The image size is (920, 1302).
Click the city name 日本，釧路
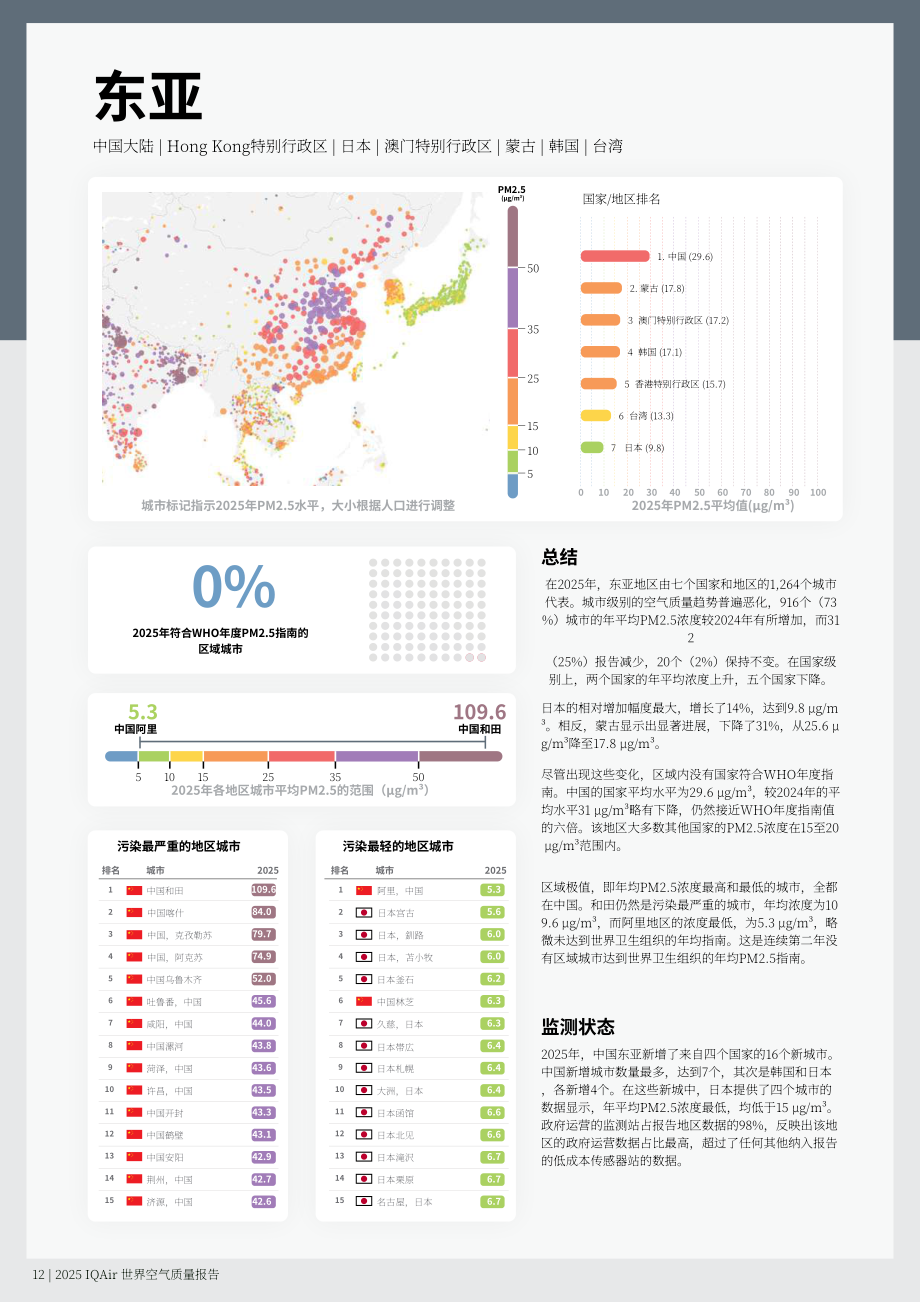coord(400,935)
